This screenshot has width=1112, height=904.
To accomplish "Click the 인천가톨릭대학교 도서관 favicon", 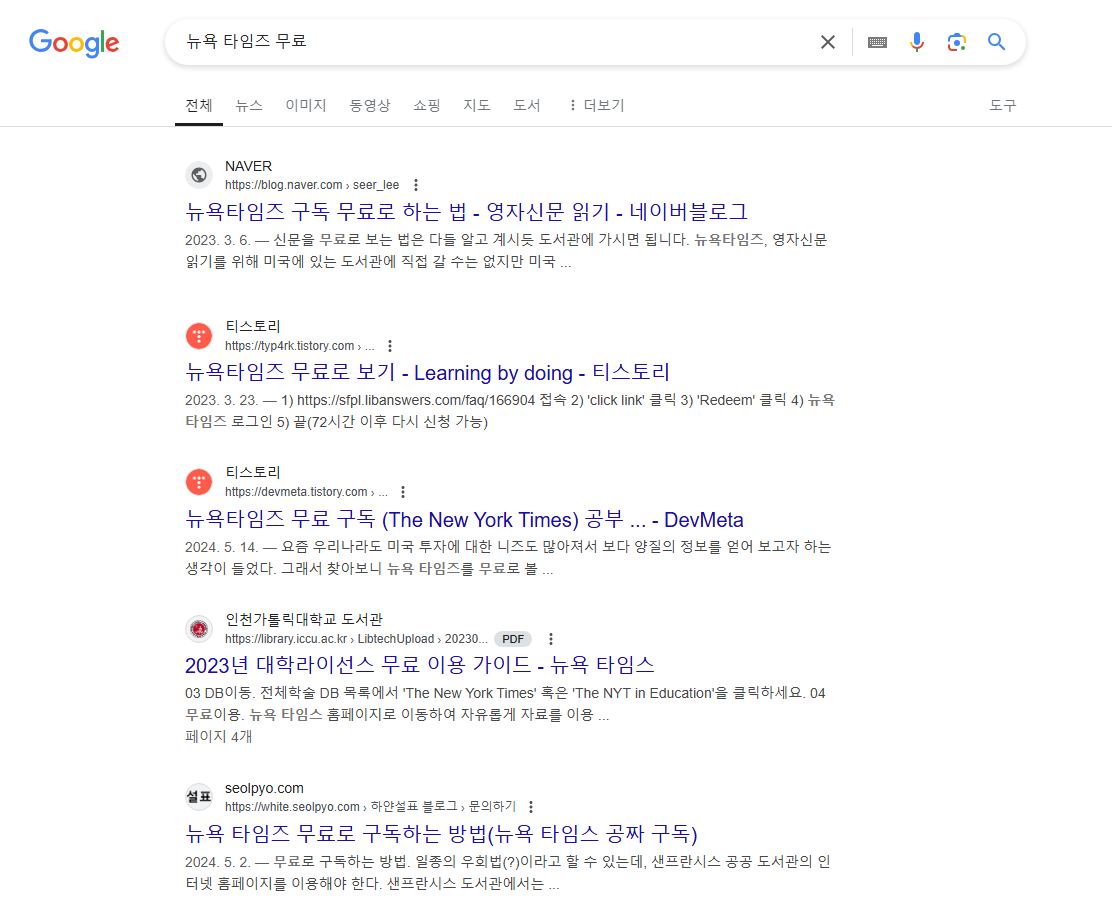I will coord(199,629).
